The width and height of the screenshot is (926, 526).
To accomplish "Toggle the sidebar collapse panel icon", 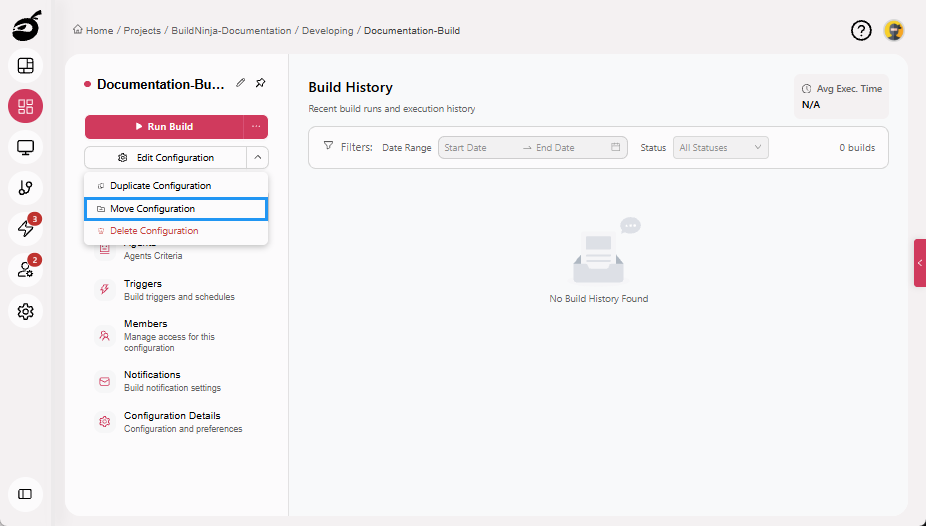I will (x=25, y=494).
